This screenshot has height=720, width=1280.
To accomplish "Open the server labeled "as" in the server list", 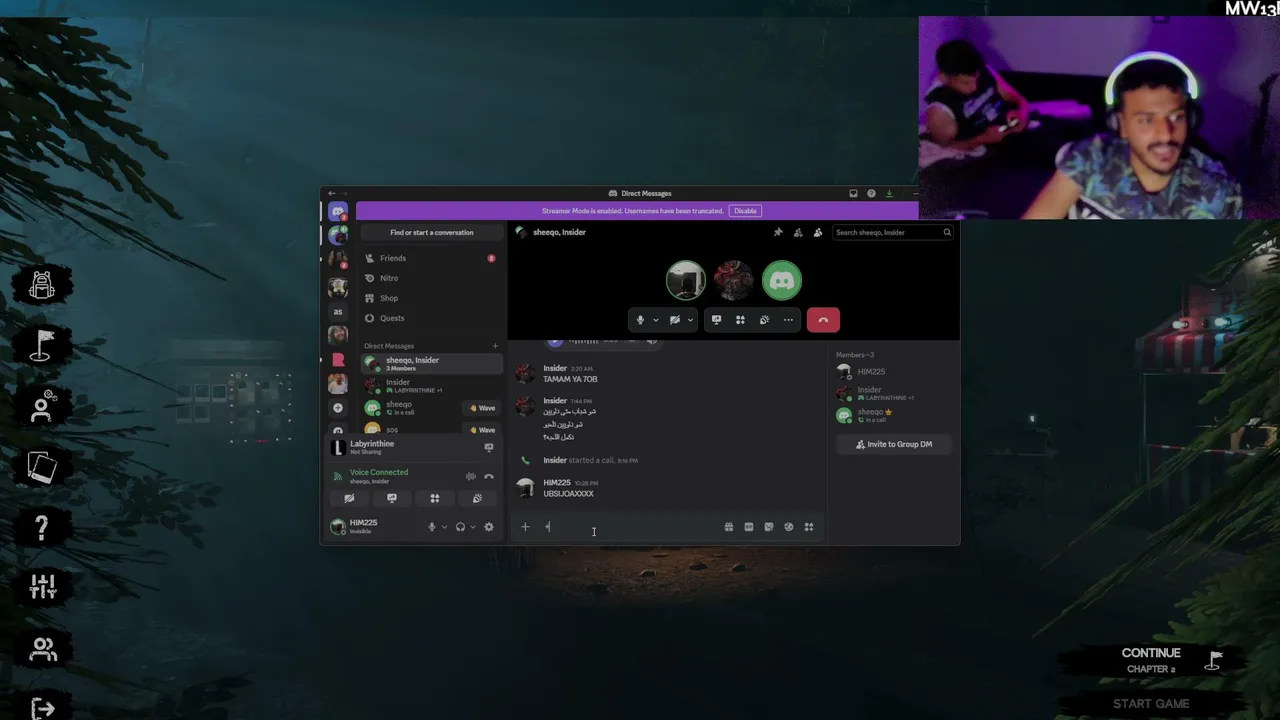I will pyautogui.click(x=338, y=311).
